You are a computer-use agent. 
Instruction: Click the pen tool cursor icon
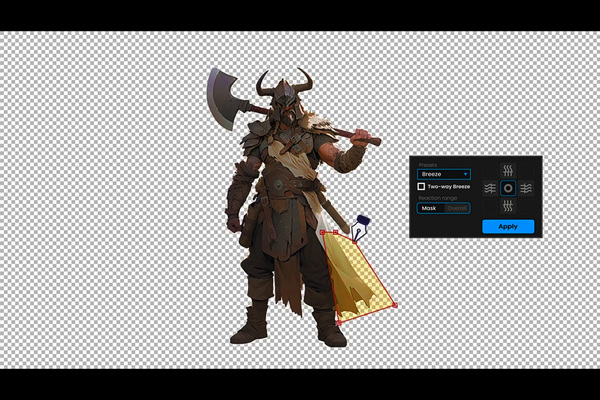click(x=361, y=226)
